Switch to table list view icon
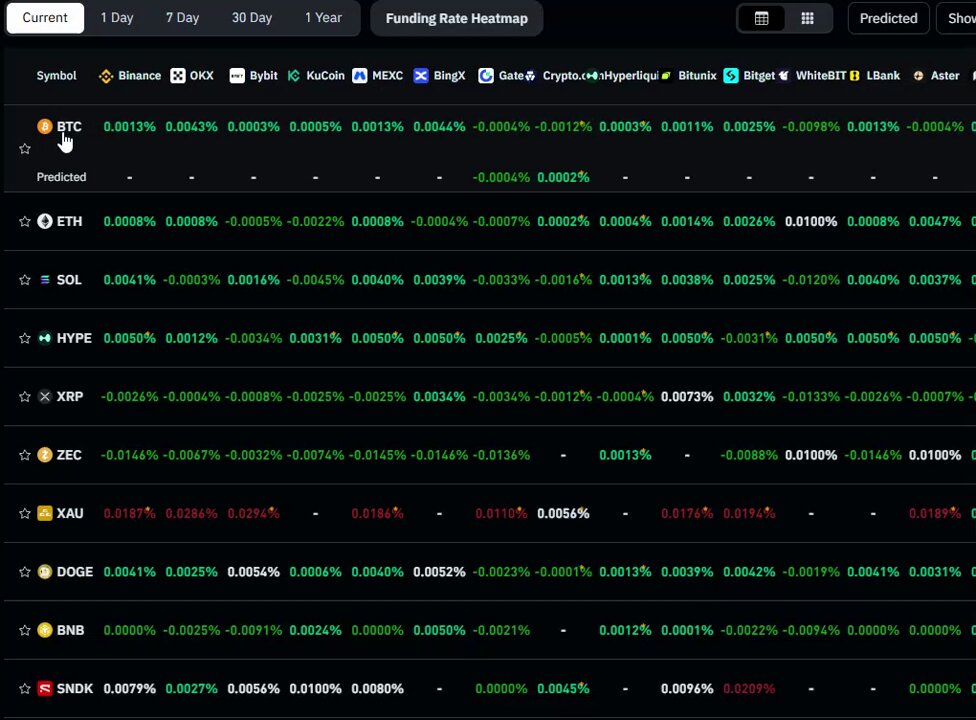 pos(761,19)
